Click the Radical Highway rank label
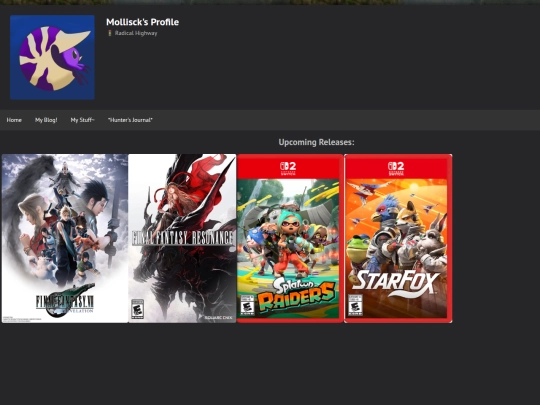Image resolution: width=540 pixels, height=405 pixels. tap(136, 33)
